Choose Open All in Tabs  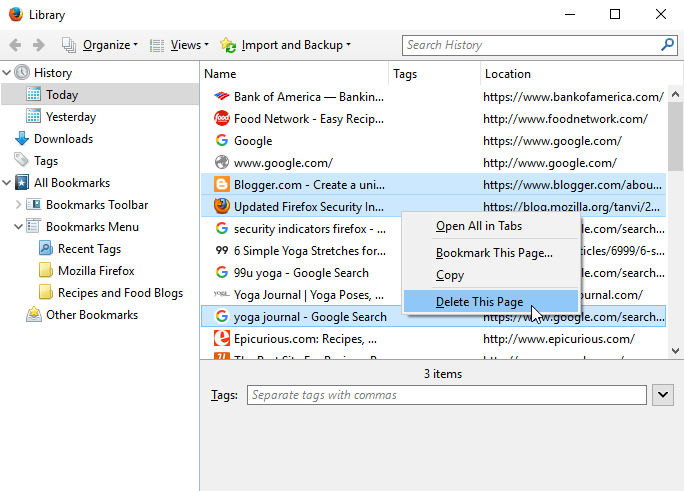(x=478, y=226)
